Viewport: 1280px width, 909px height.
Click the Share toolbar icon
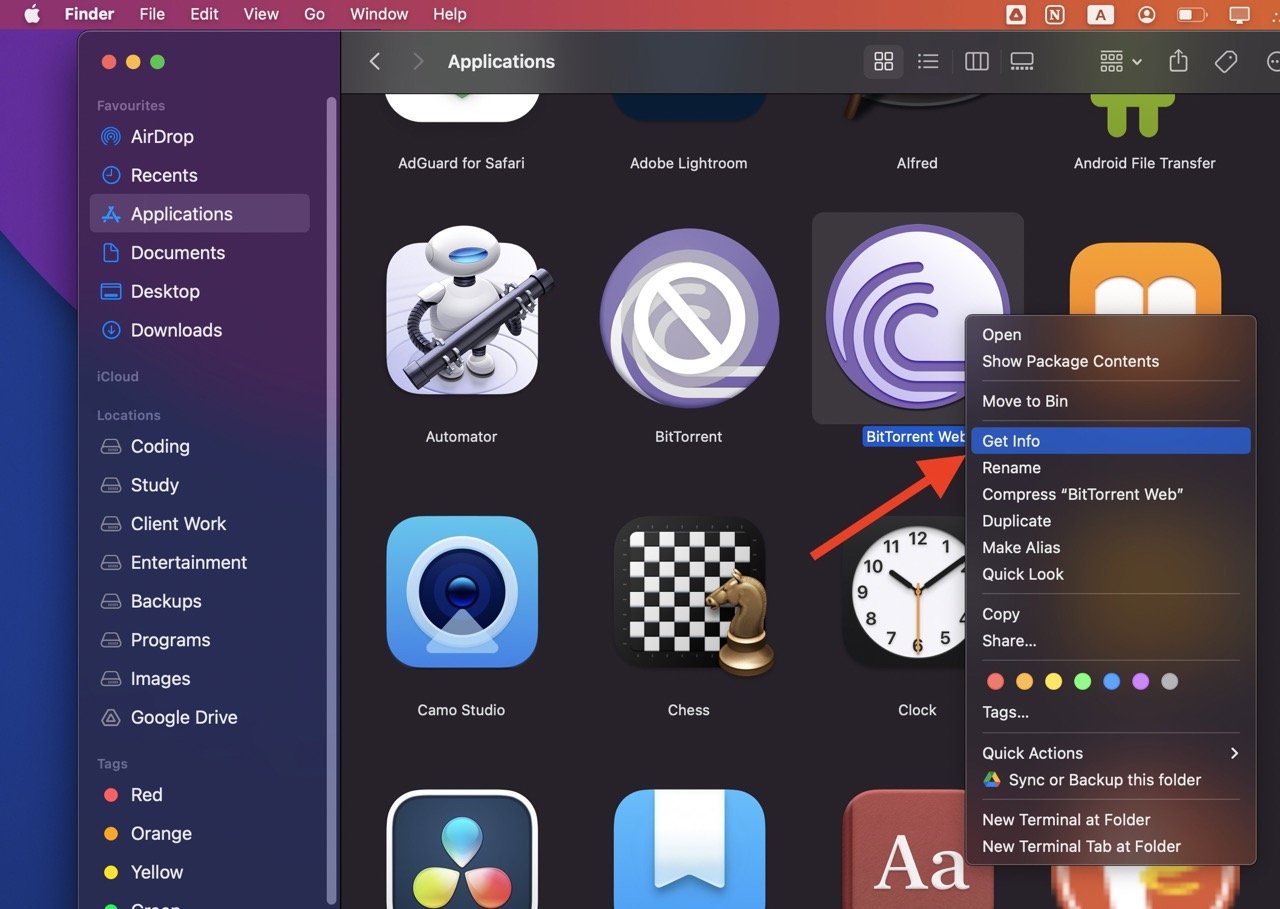pos(1178,61)
